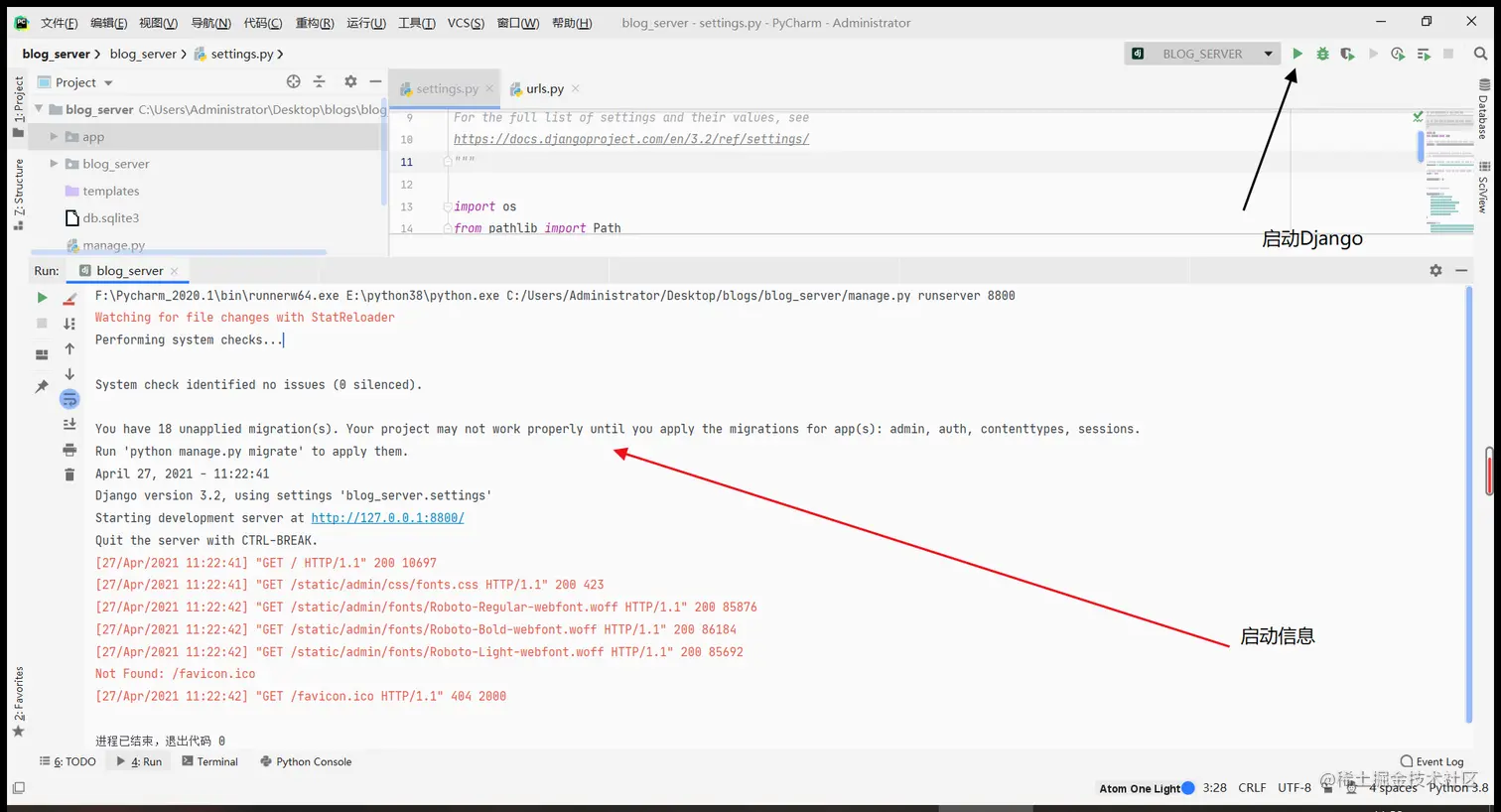Open the Terminal tool window

(209, 761)
